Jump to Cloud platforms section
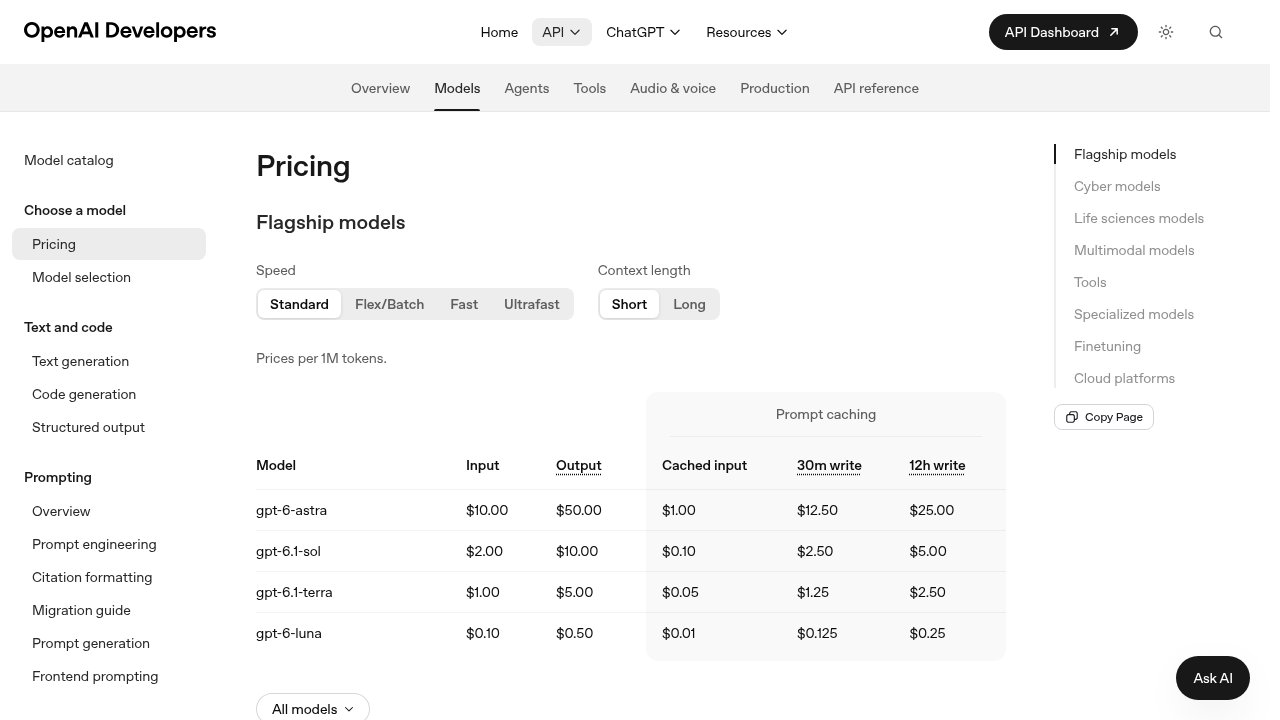Image resolution: width=1280 pixels, height=720 pixels. (1124, 378)
